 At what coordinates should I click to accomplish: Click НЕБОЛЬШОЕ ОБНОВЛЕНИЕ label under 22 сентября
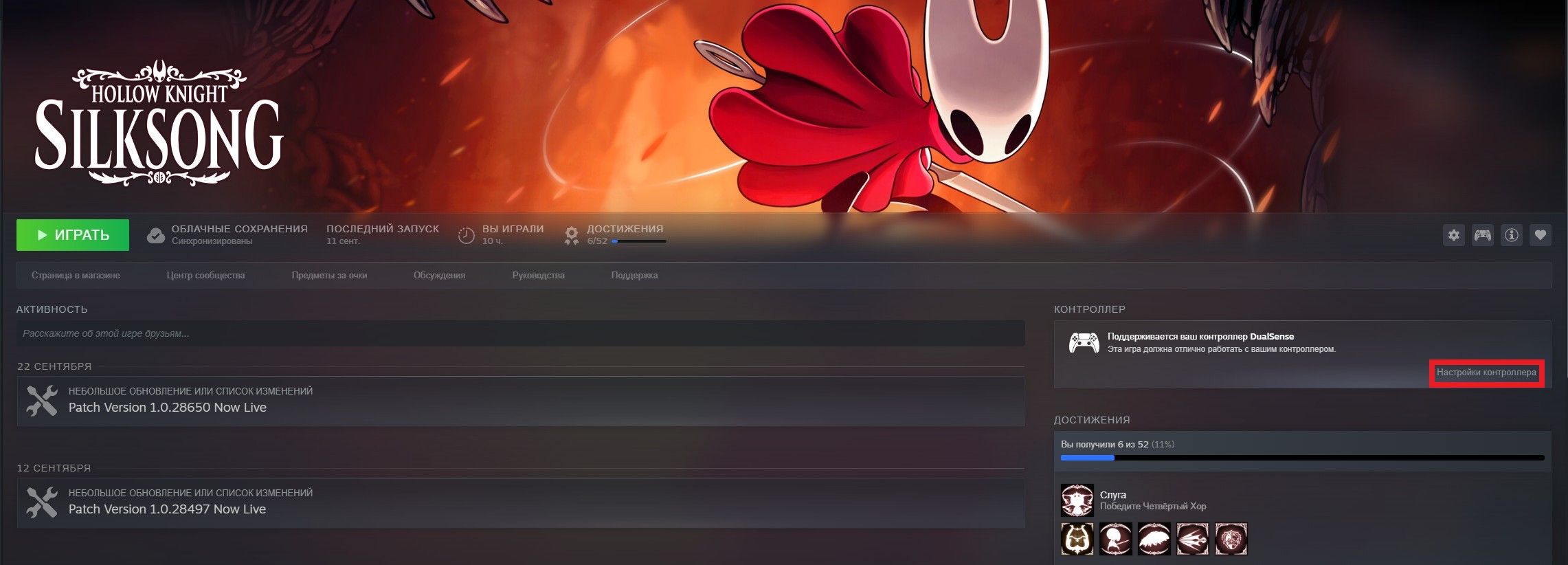click(x=190, y=391)
